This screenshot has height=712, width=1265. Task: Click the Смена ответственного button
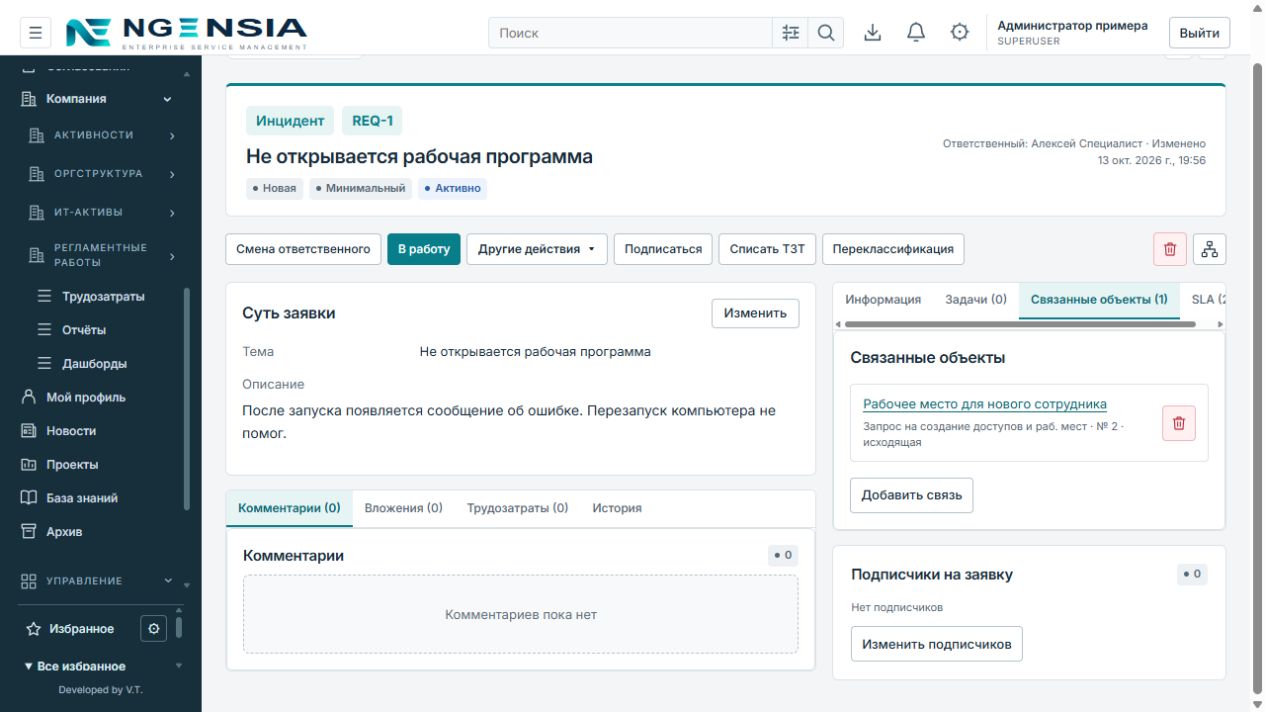[x=303, y=249]
